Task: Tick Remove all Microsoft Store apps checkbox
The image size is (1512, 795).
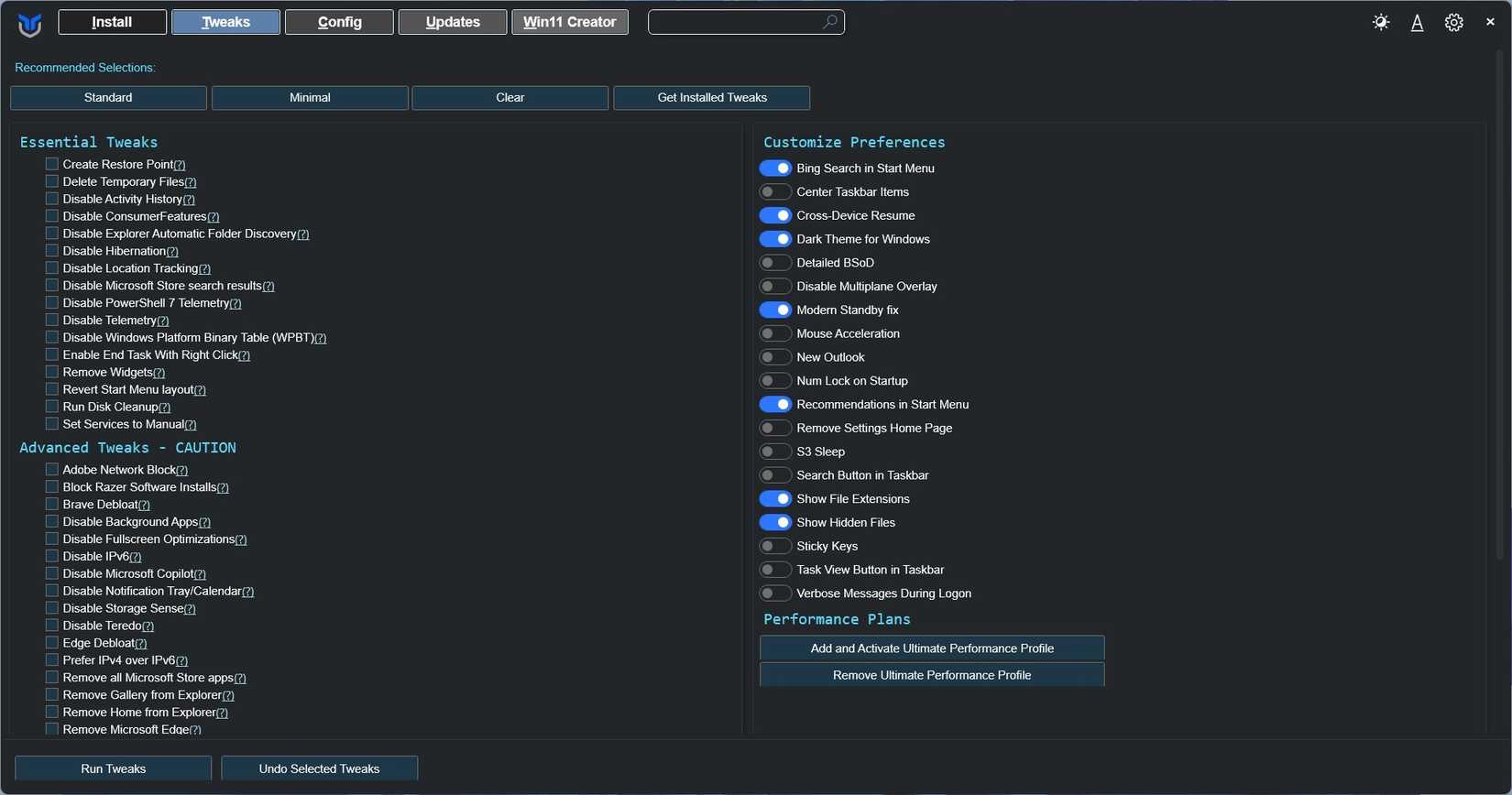Action: coord(52,677)
